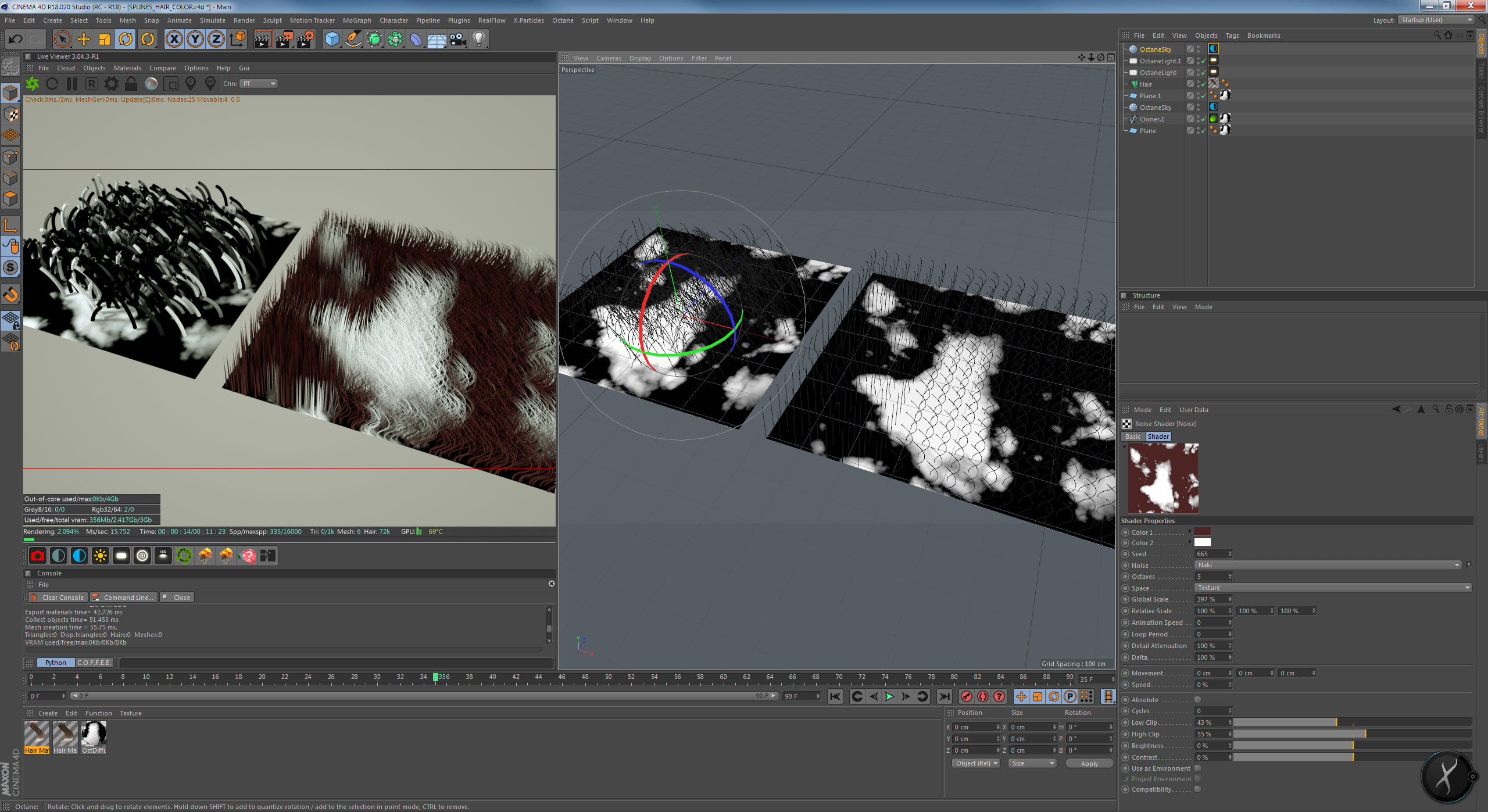Pause rendering in Live Viewer
Screen dimensions: 1488x812
coord(72,84)
